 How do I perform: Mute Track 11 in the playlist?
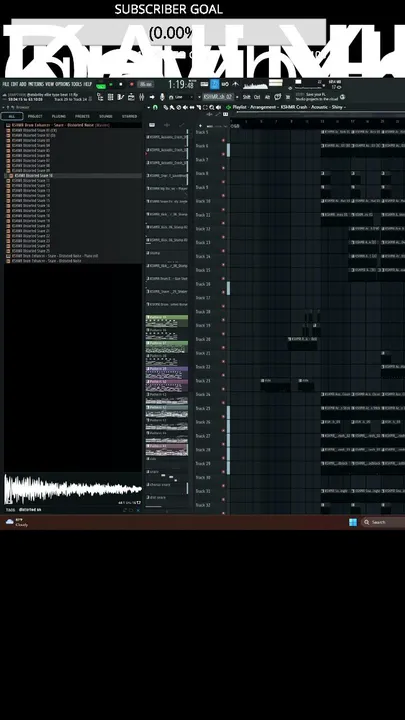click(x=224, y=223)
